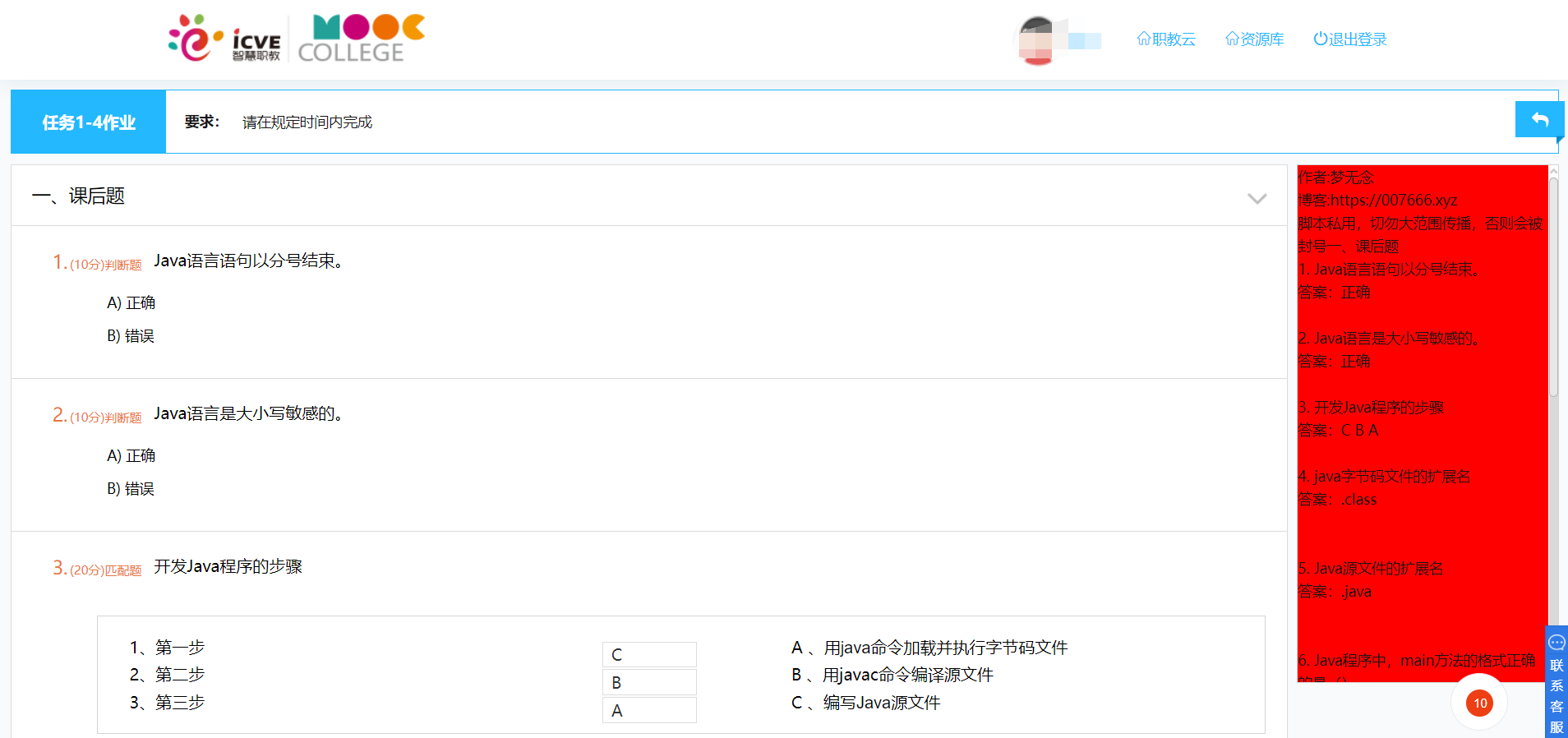Image resolution: width=1568 pixels, height=738 pixels.
Task: Open the 联系客服 chat widget
Action: (x=1556, y=684)
